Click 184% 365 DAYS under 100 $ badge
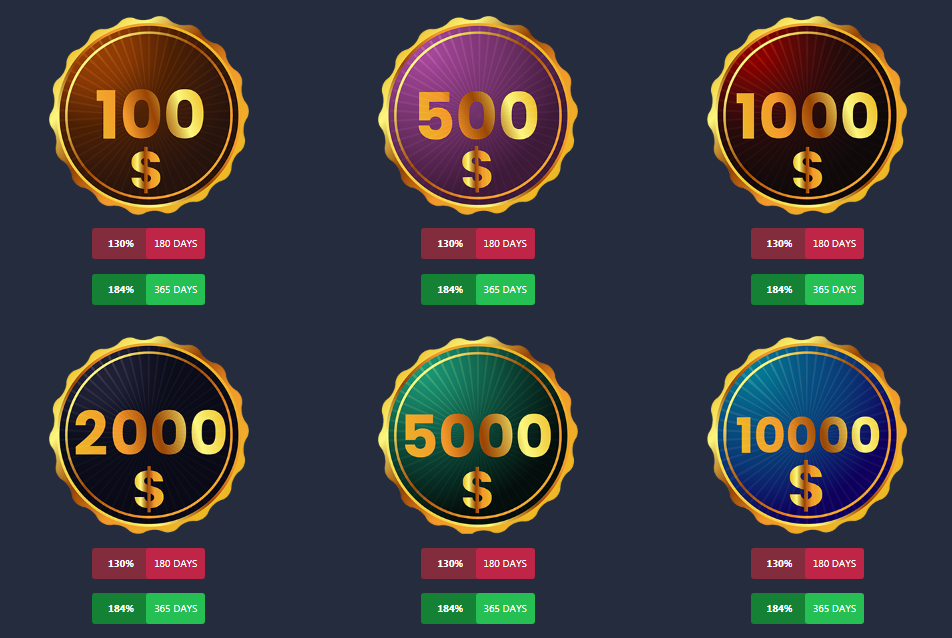Image resolution: width=952 pixels, height=638 pixels. click(149, 290)
